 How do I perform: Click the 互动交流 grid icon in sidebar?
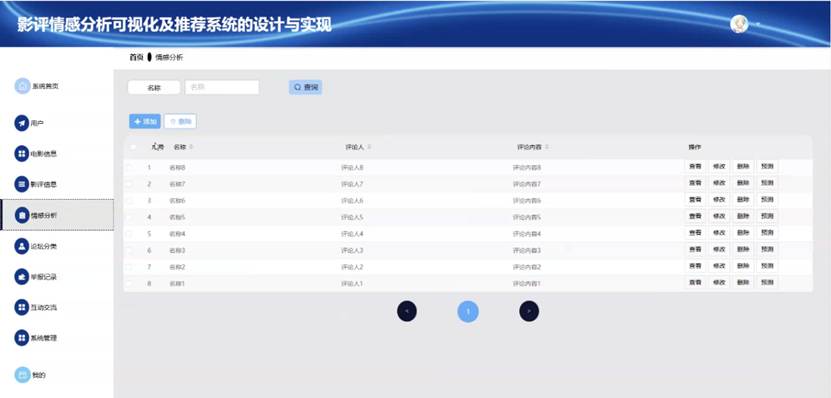click(x=22, y=307)
